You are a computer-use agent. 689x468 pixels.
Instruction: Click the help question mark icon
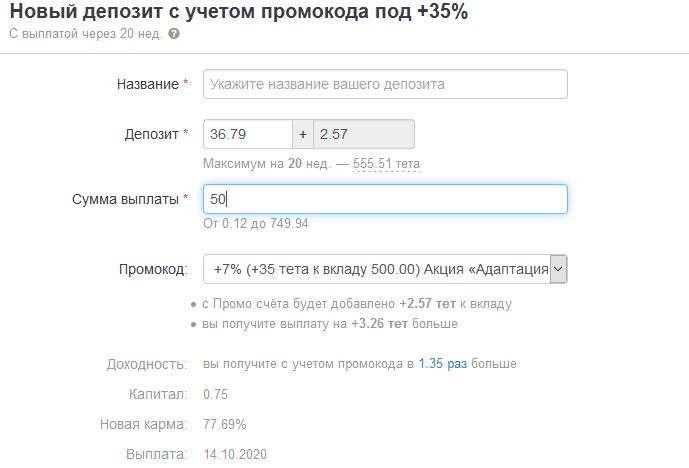(174, 34)
